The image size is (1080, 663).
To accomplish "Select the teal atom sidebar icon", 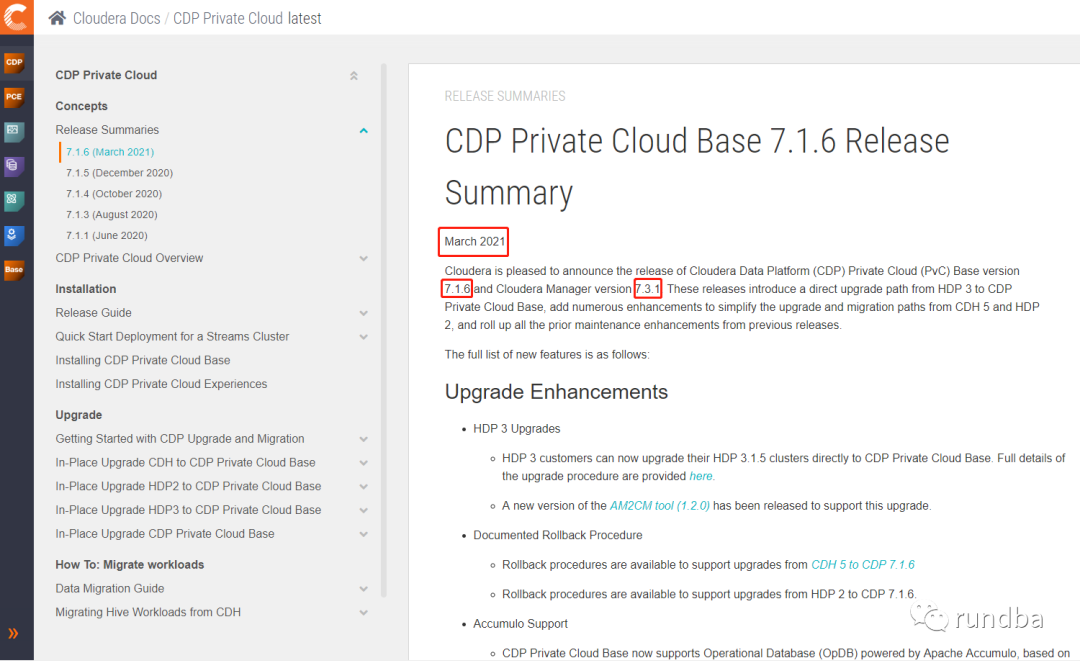I will click(14, 200).
